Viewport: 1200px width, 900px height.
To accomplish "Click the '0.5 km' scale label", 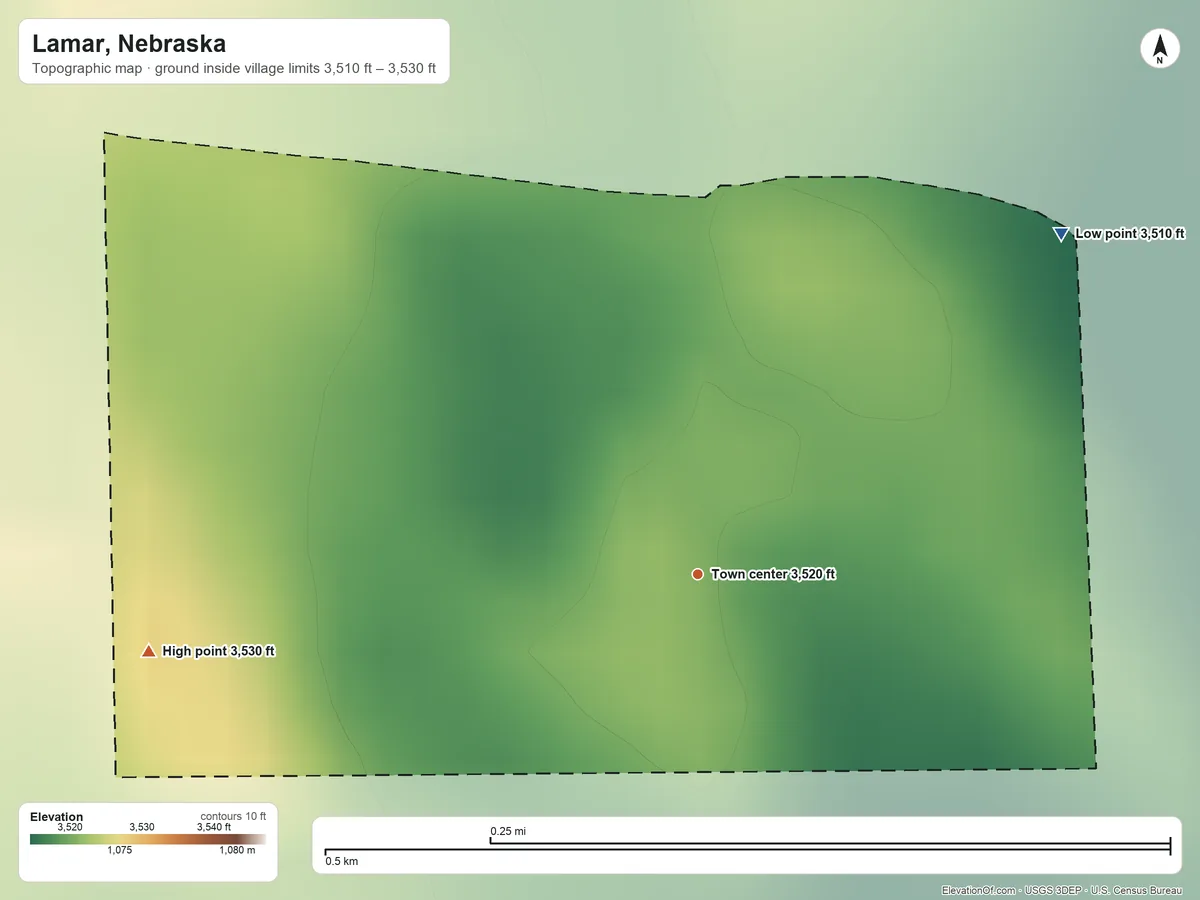I will 342,861.
